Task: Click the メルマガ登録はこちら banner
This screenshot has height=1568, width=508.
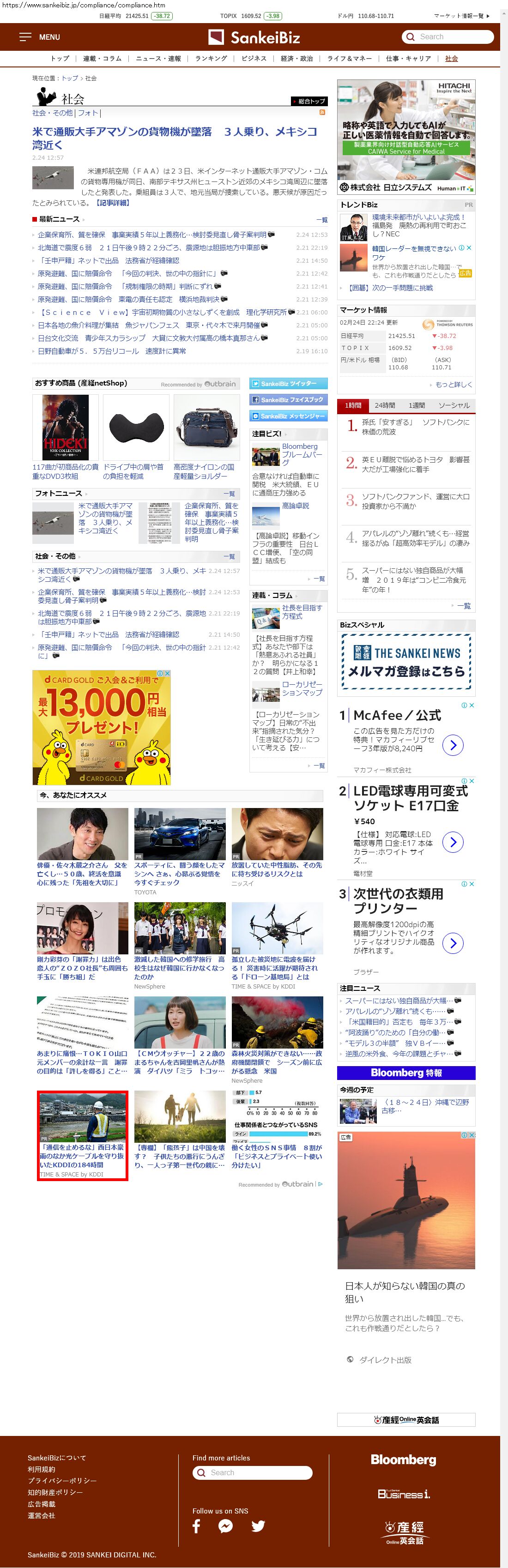Action: point(406,661)
